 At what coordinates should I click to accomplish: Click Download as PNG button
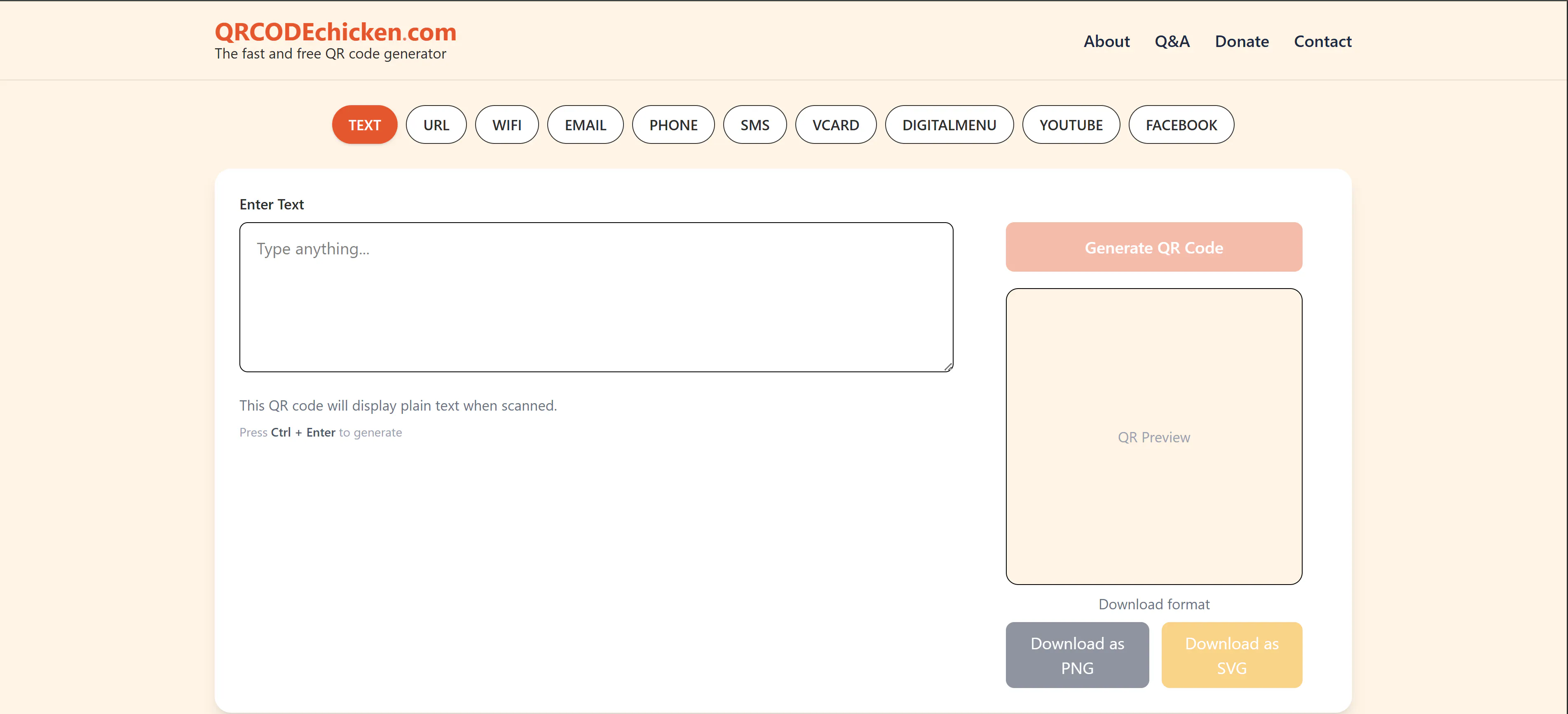tap(1077, 655)
